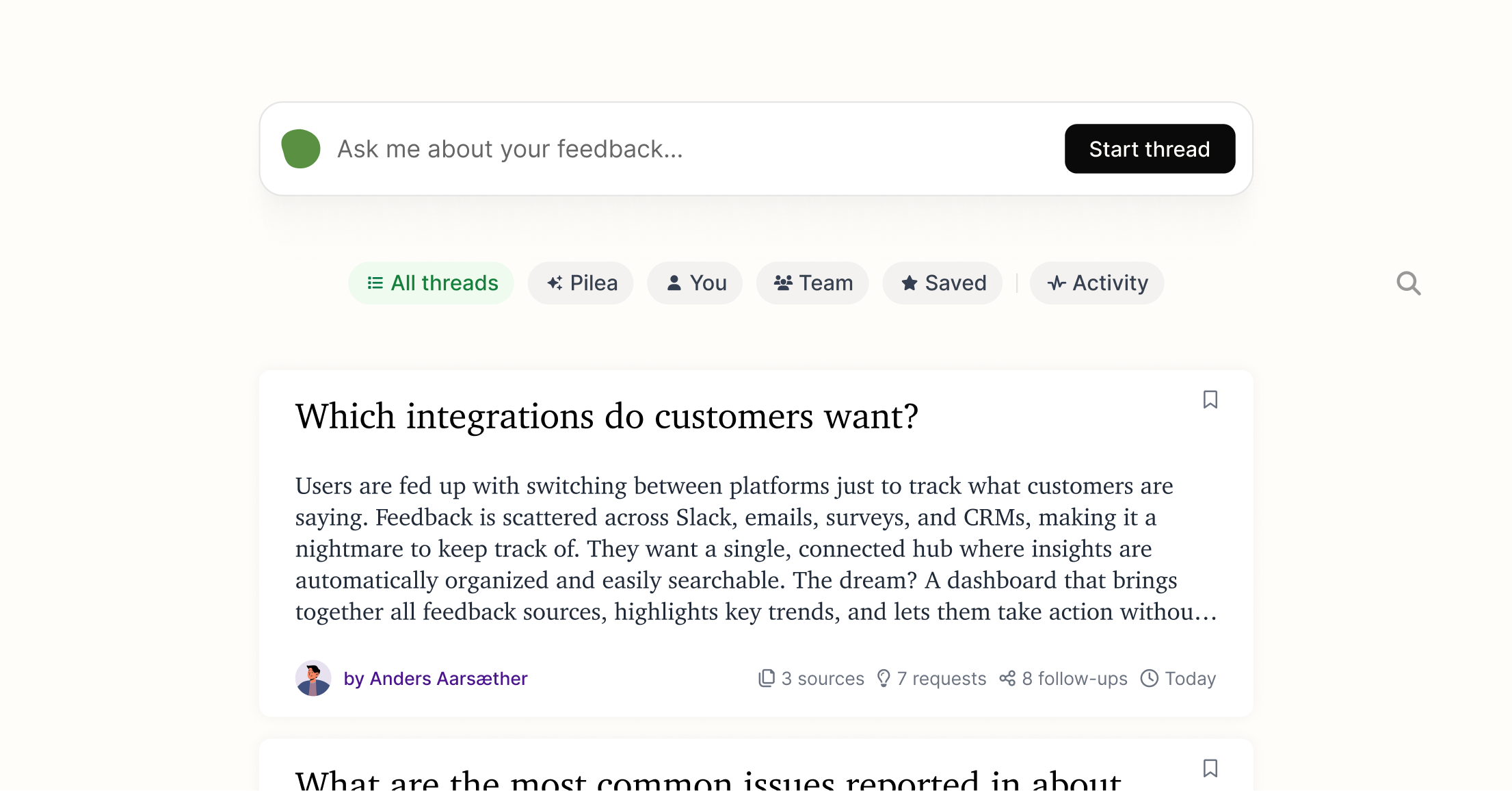Click the sources documents icon
Screen dimensions: 1512x791
pyautogui.click(x=767, y=678)
